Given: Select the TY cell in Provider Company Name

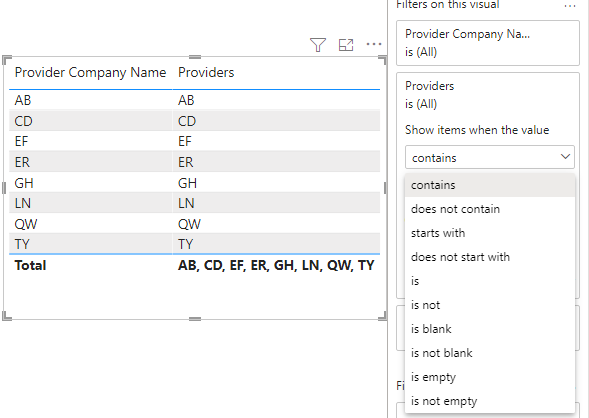Looking at the screenshot, I should pos(90,244).
